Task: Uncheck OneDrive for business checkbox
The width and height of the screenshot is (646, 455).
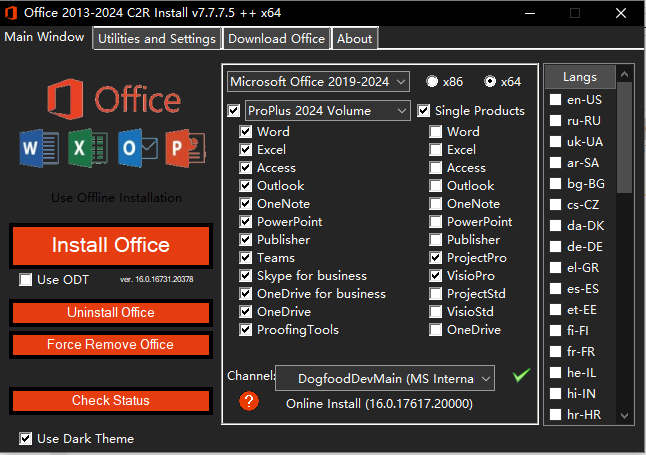Action: 246,294
